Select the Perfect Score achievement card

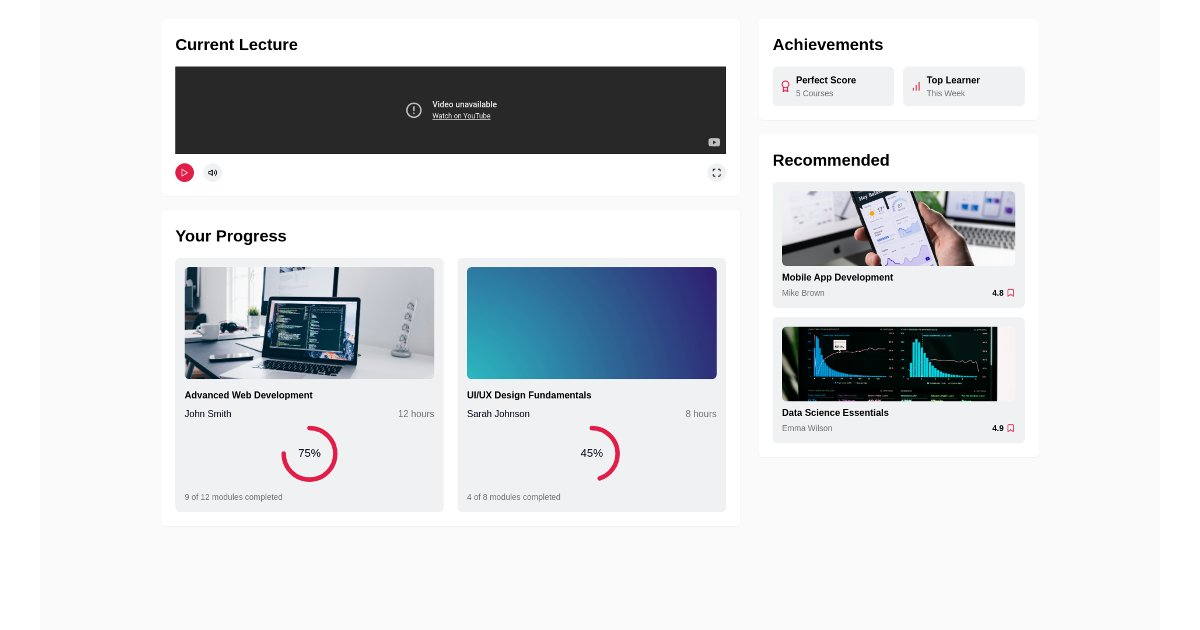tap(833, 86)
